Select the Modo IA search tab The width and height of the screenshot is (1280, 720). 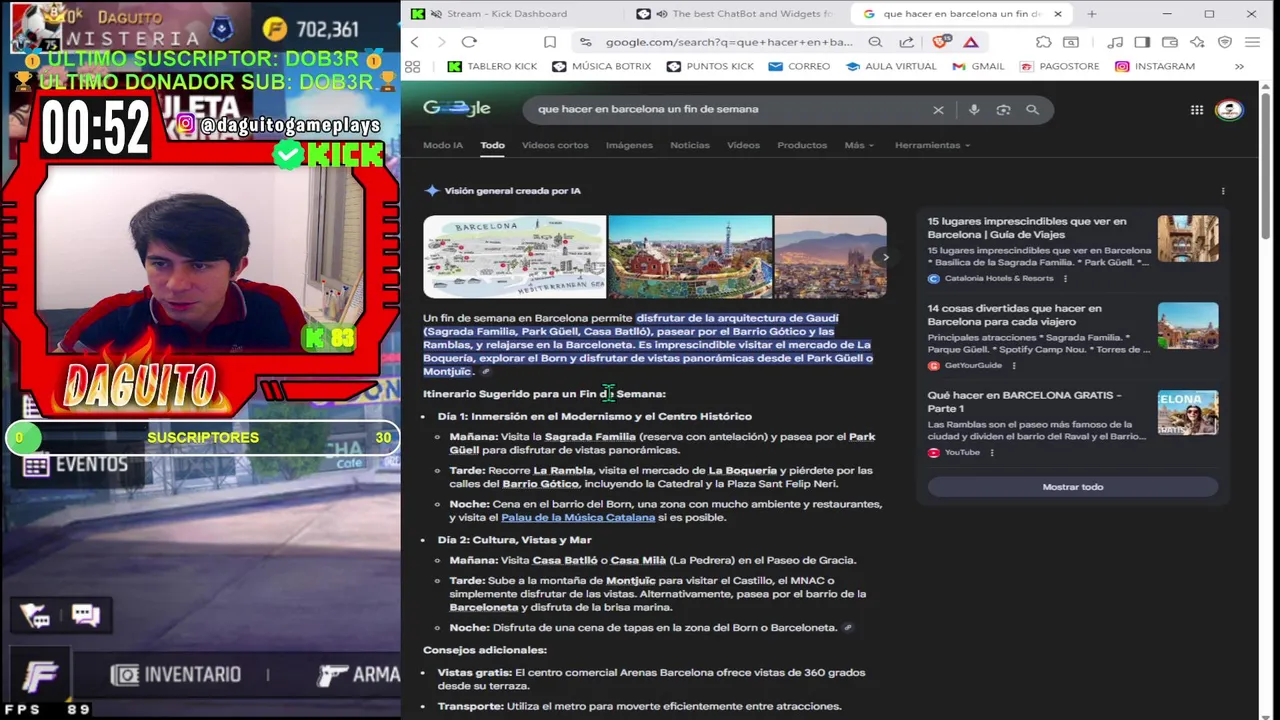pos(443,145)
